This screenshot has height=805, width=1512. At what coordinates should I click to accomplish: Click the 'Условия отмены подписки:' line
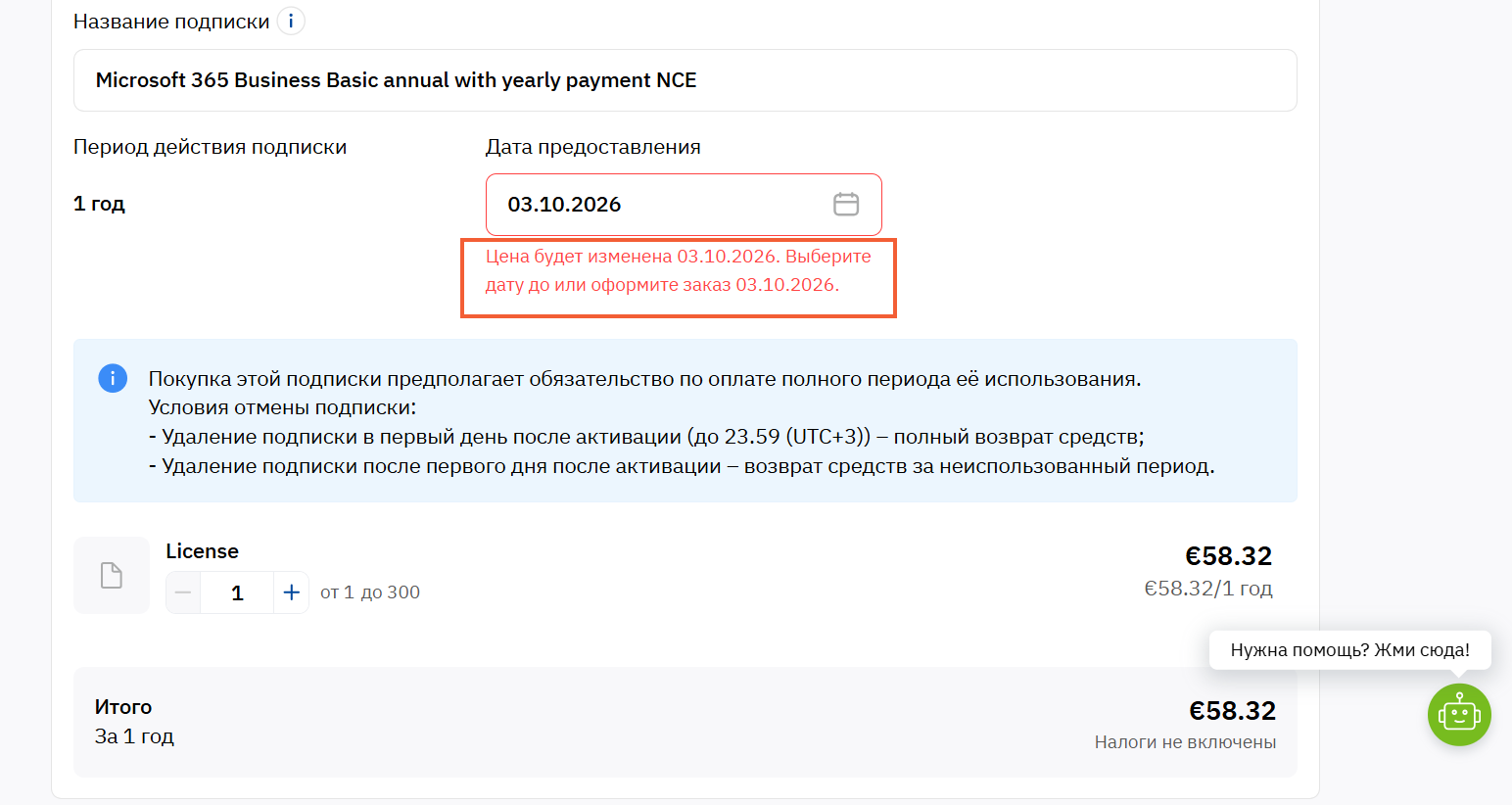[x=282, y=407]
